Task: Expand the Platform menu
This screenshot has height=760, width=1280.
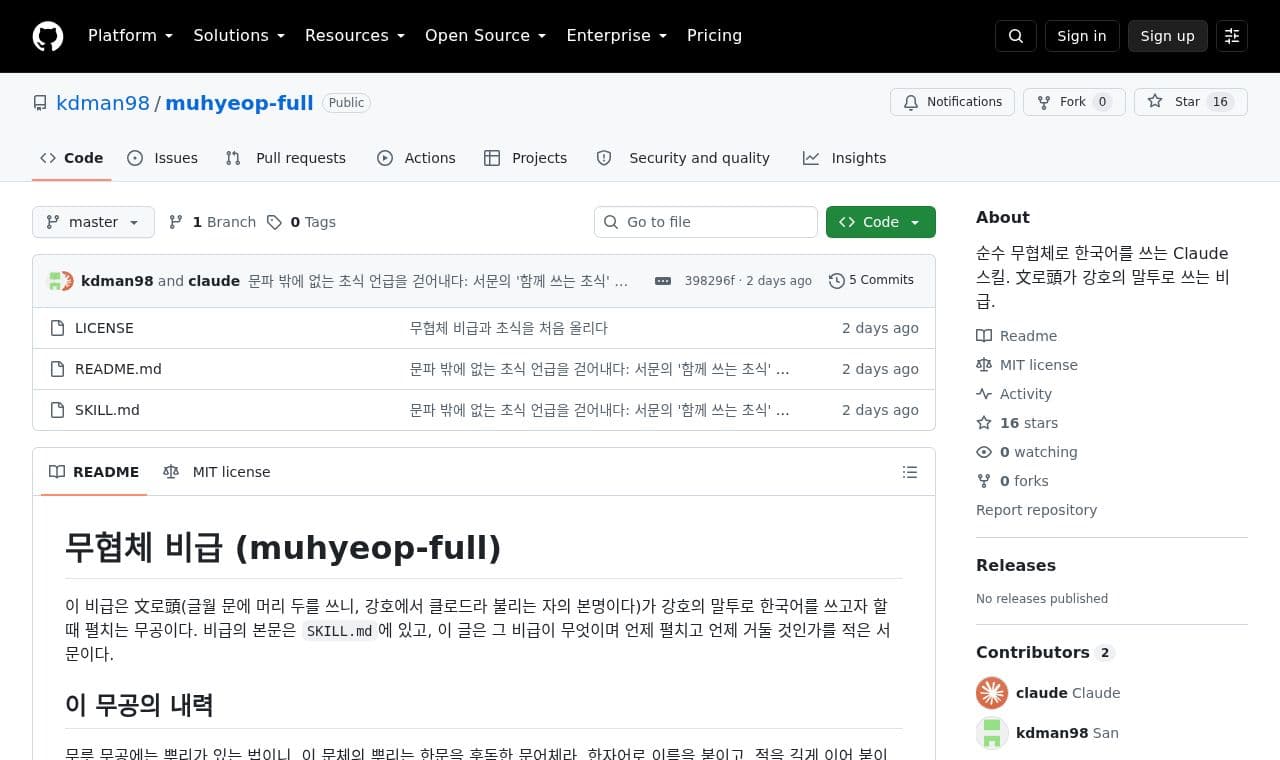Action: 131,36
